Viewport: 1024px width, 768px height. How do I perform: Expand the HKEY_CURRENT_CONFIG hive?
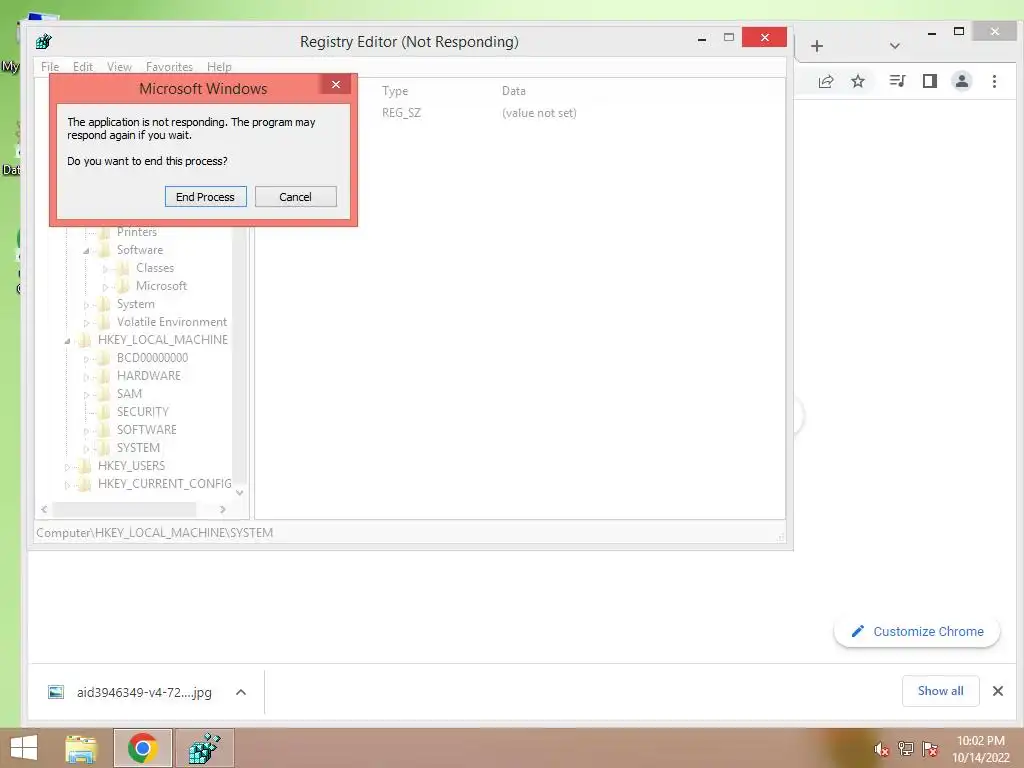pyautogui.click(x=67, y=485)
